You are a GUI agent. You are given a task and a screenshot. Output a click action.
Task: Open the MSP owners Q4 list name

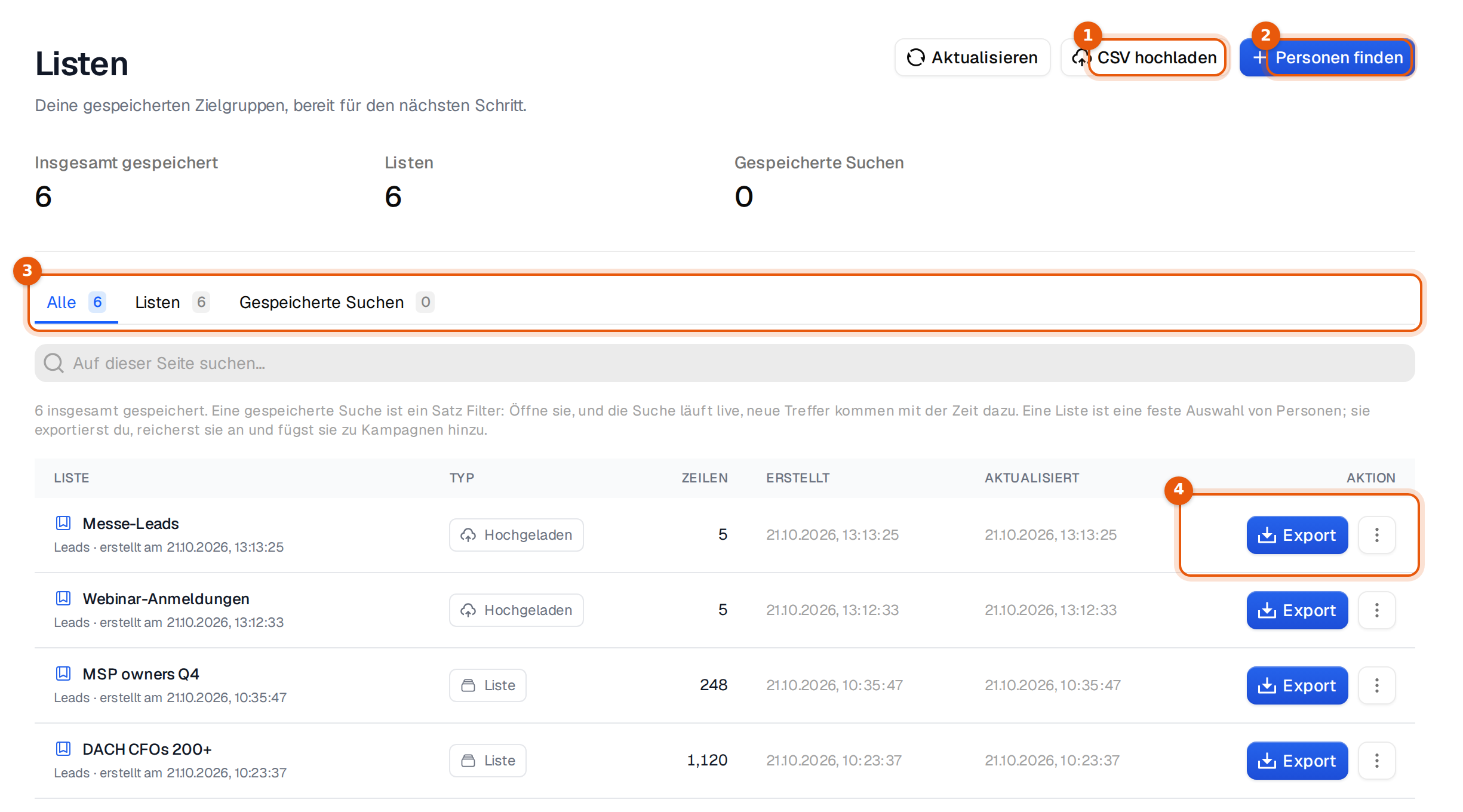coord(141,674)
